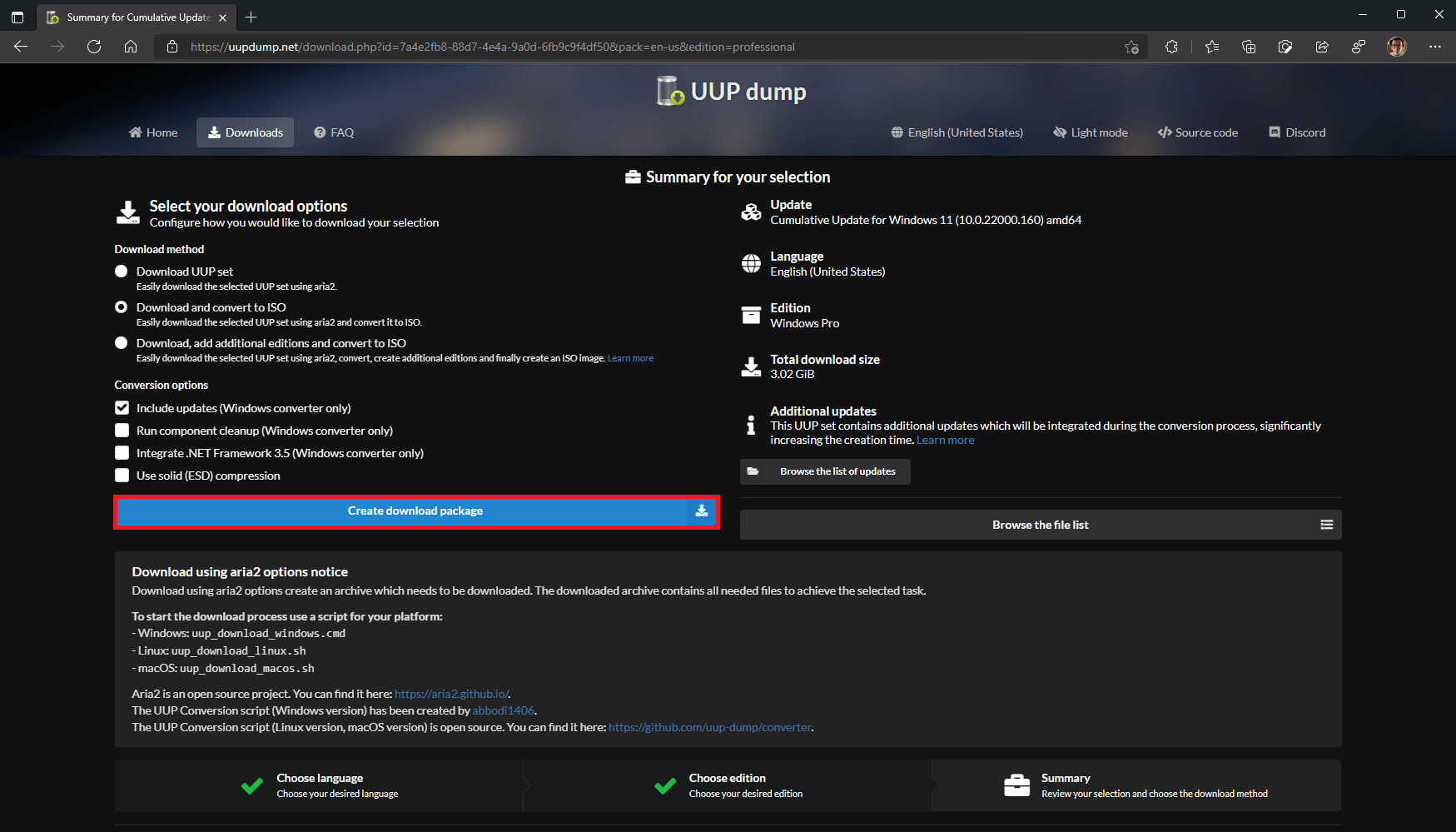Open the FAQ nav item
Screen dimensions: 1456x832
click(334, 132)
